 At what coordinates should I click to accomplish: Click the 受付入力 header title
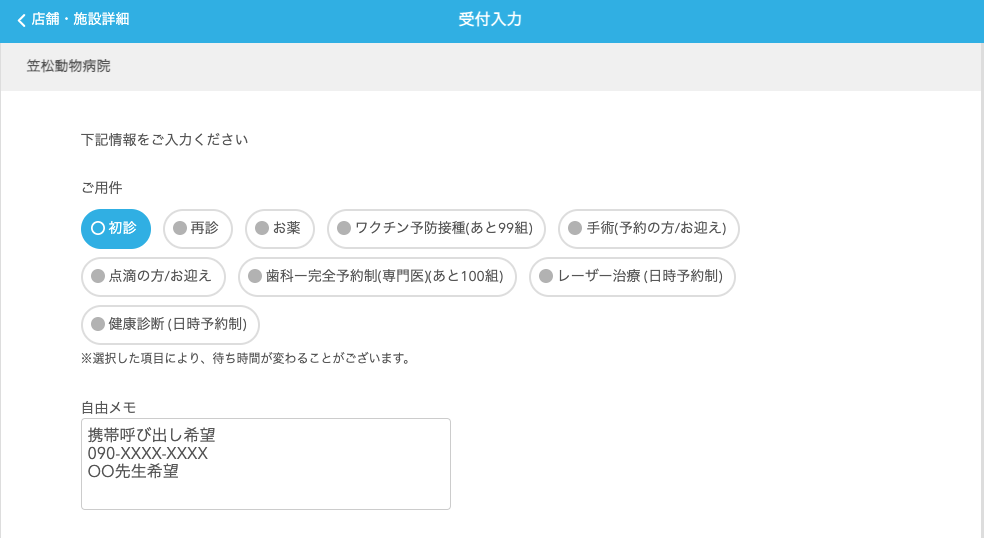click(x=490, y=20)
